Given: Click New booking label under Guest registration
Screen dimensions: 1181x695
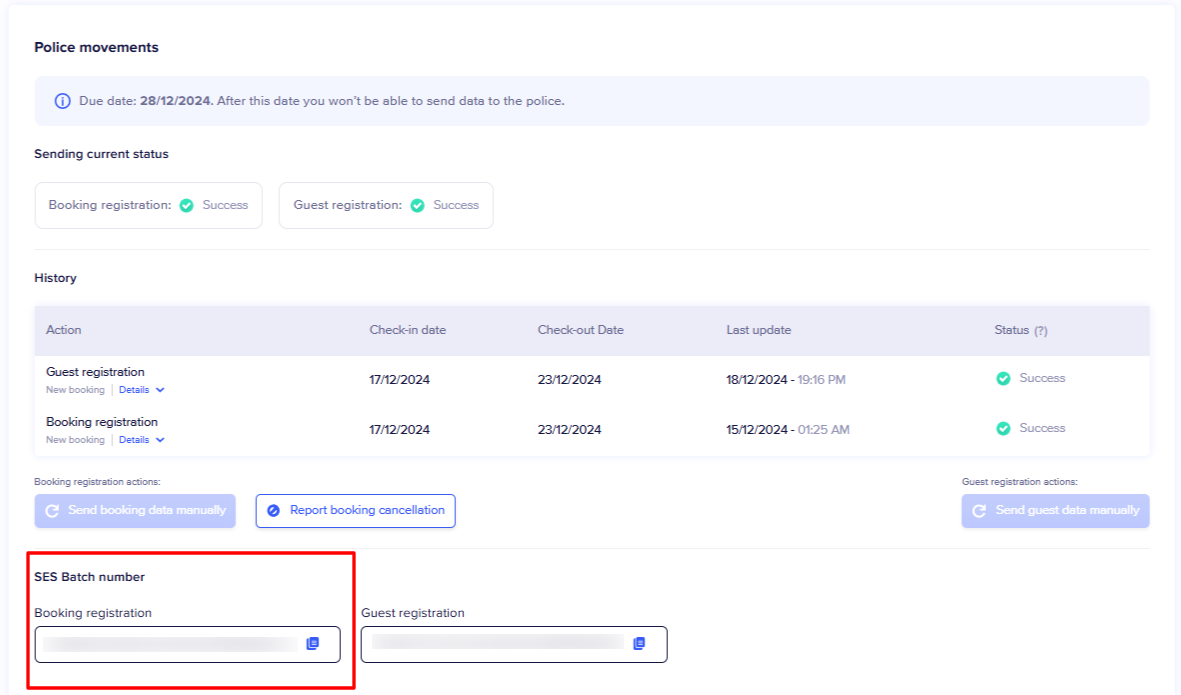Looking at the screenshot, I should coord(75,390).
